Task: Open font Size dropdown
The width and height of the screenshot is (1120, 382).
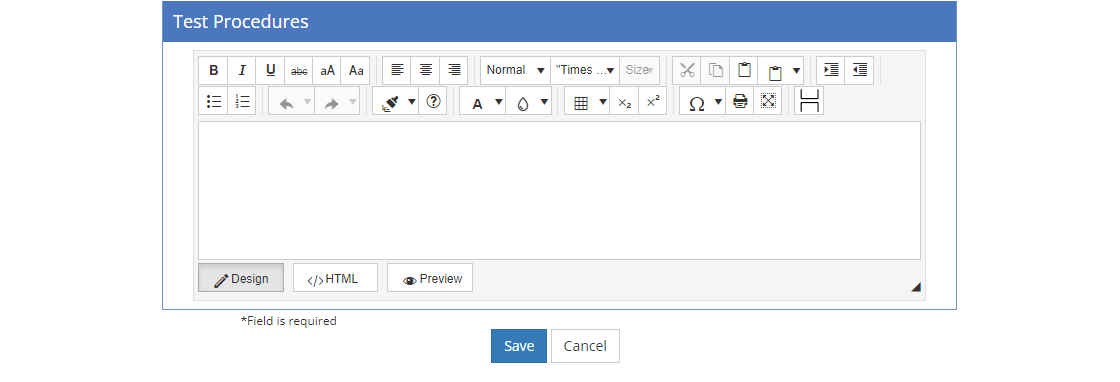Action: 639,71
